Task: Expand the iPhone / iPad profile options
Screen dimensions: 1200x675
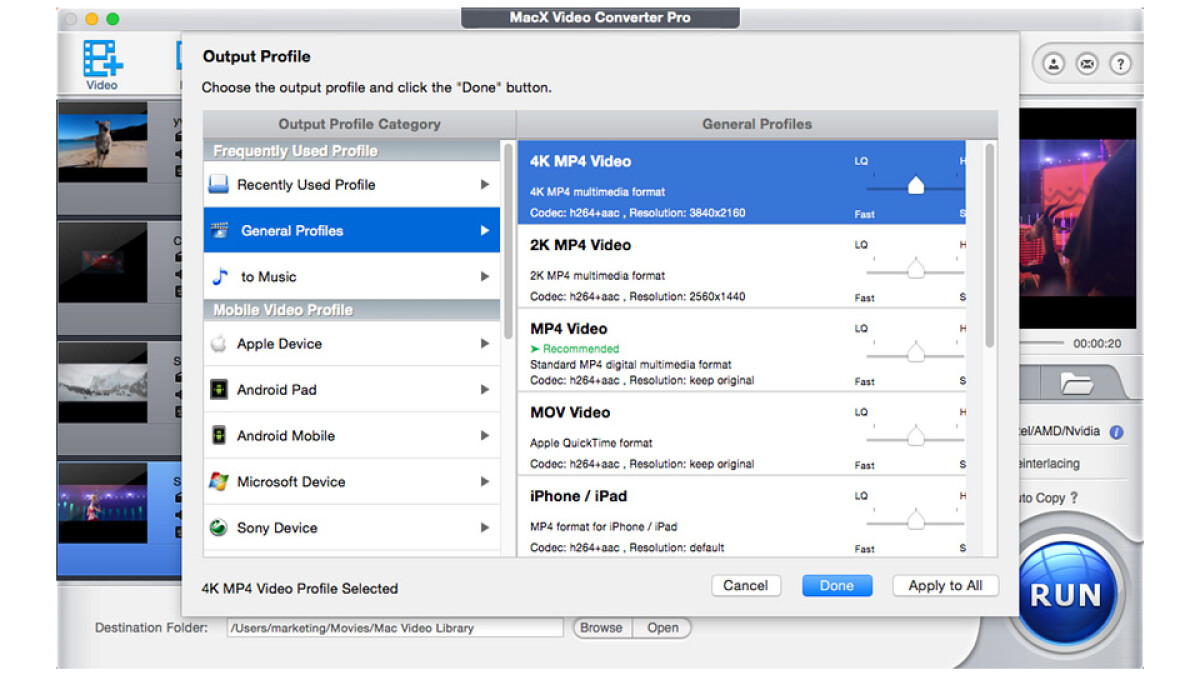Action: 579,495
